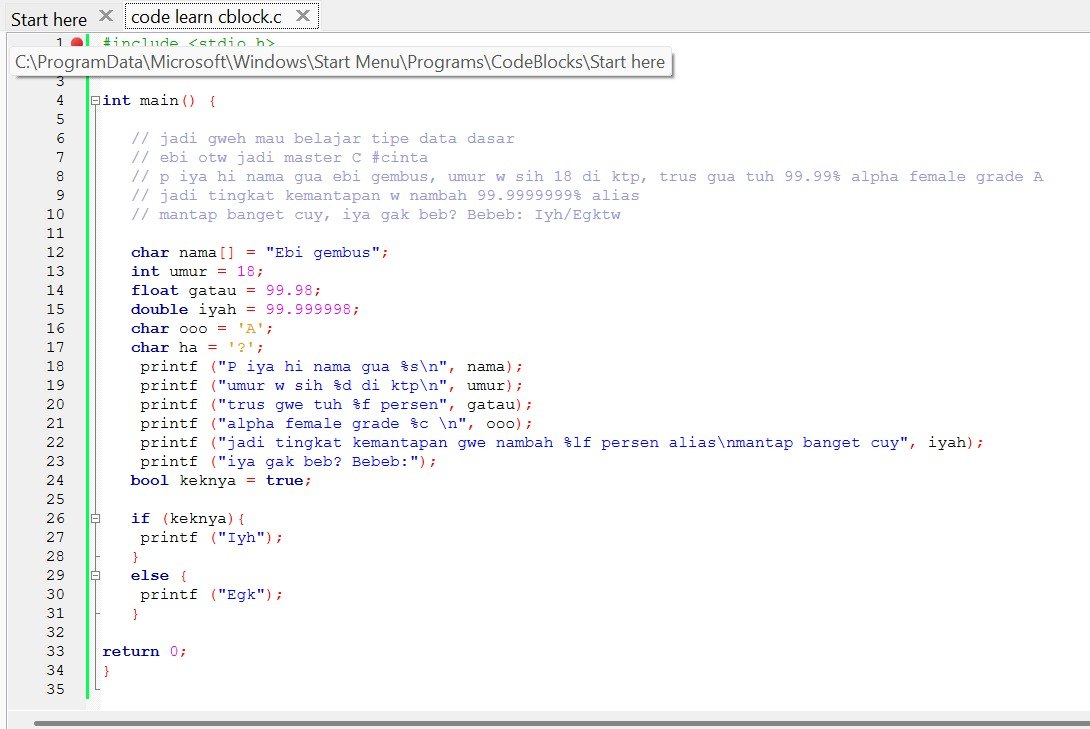
Task: Click on 'bool keknya = true;'
Action: point(221,480)
